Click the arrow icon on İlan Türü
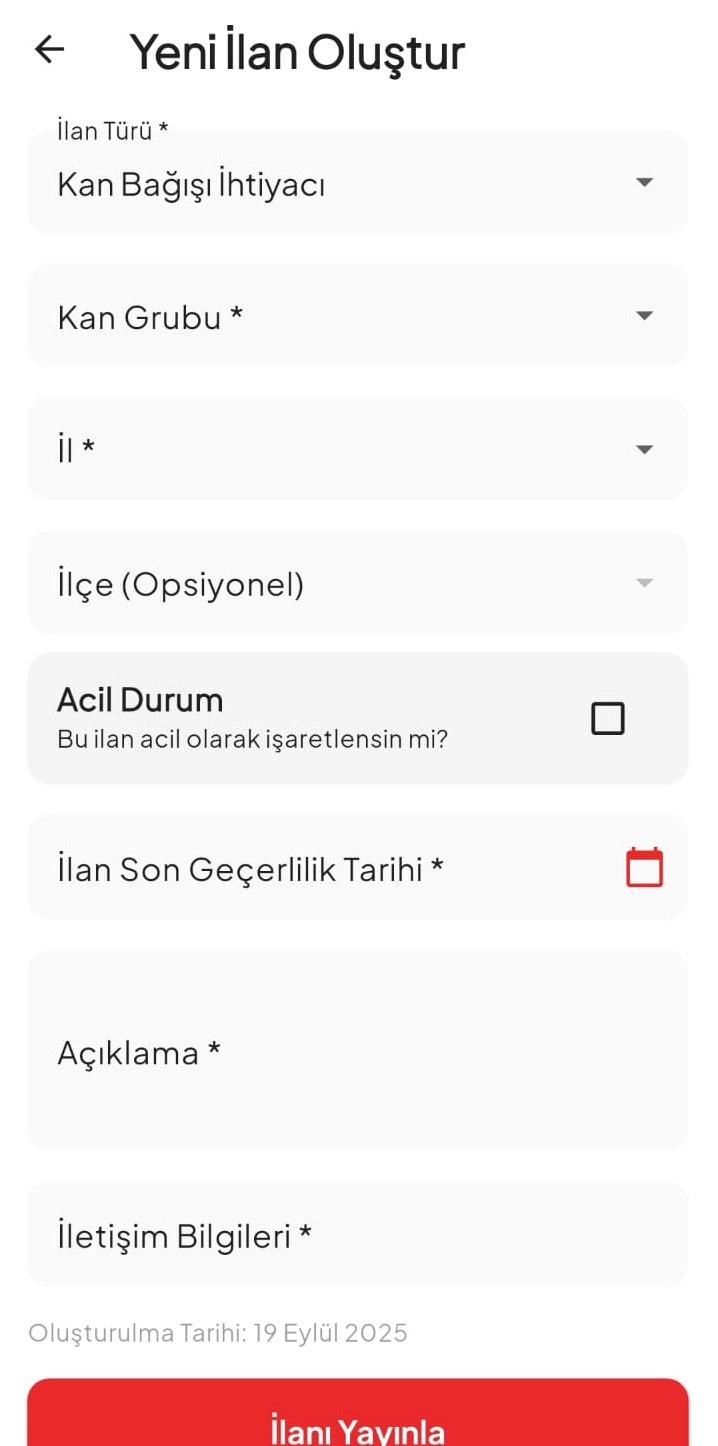 click(x=645, y=182)
